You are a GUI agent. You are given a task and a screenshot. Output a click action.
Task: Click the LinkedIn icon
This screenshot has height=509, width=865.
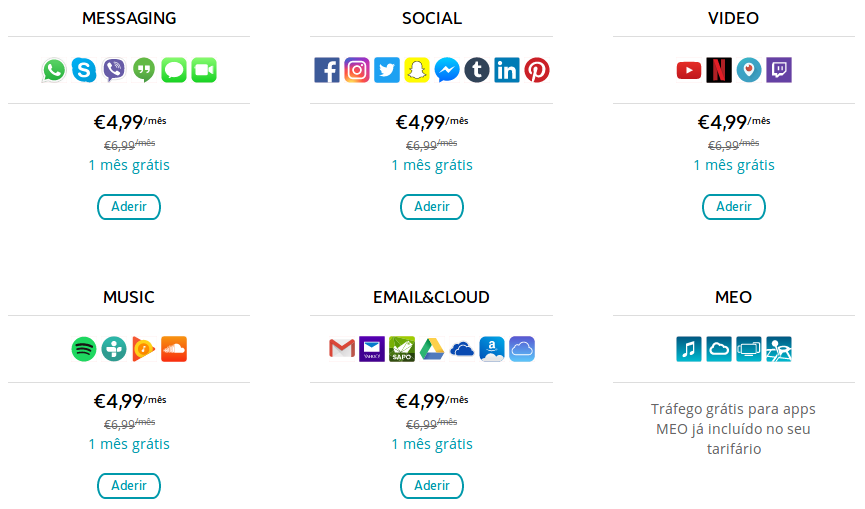pyautogui.click(x=507, y=70)
